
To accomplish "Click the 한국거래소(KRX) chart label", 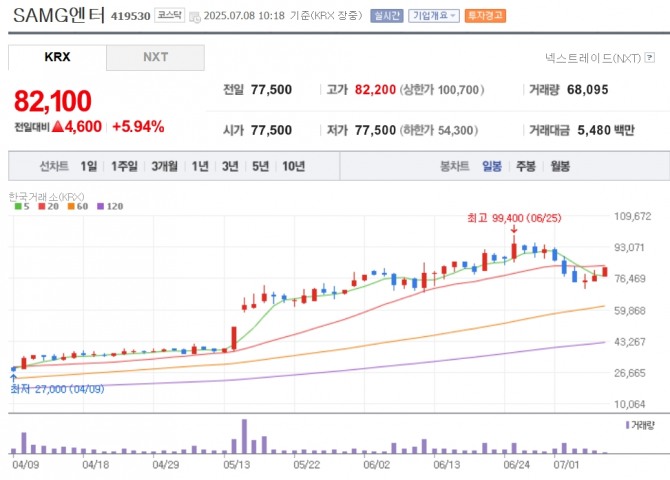I will point(47,197).
